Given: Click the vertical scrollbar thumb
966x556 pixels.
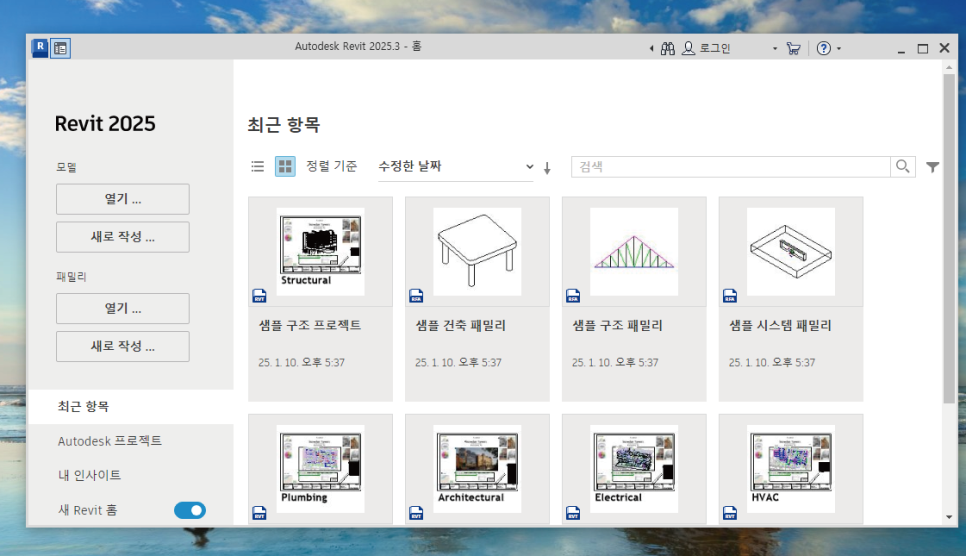Looking at the screenshot, I should click(x=949, y=239).
